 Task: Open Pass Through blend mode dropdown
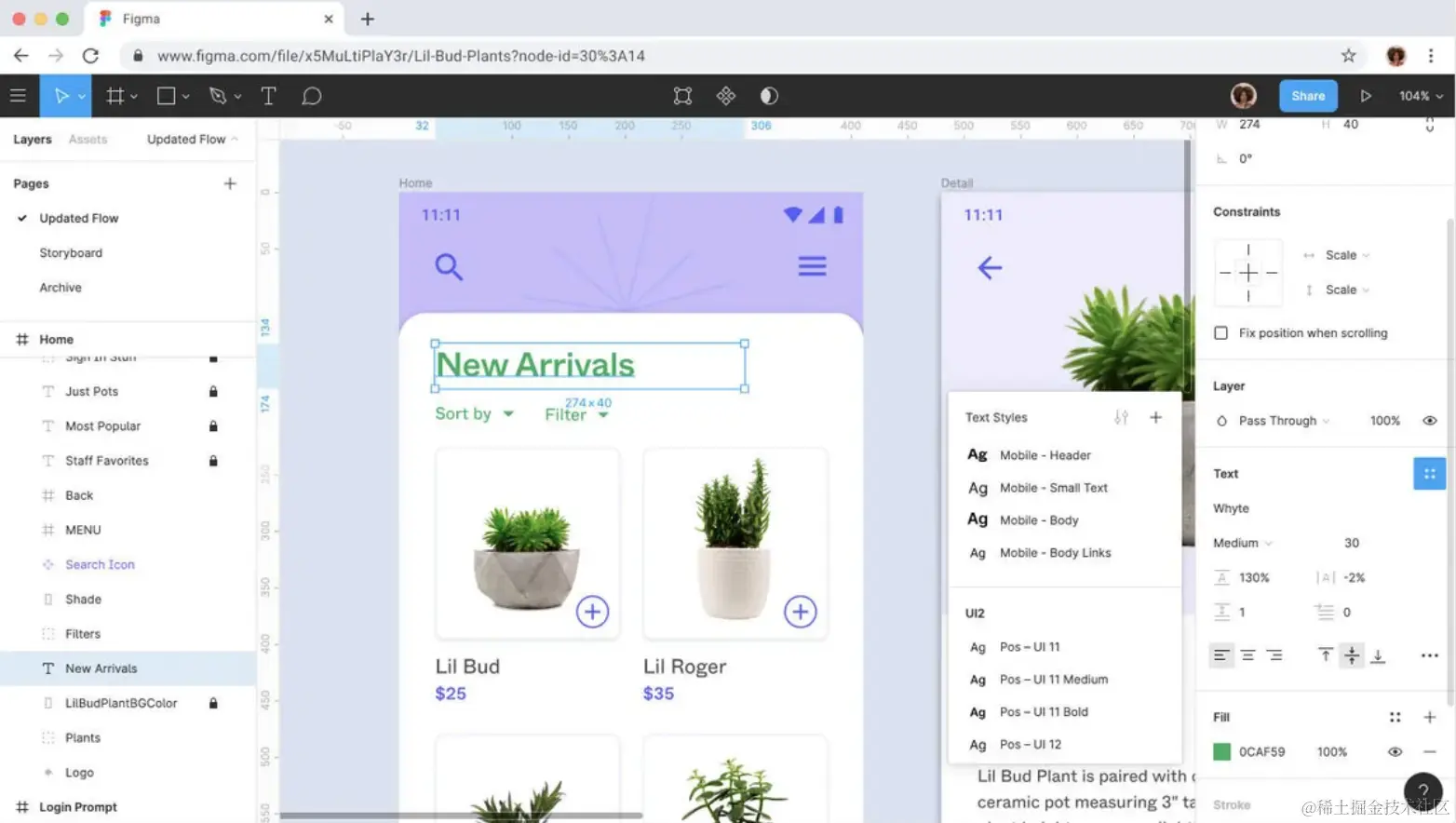pyautogui.click(x=1284, y=421)
